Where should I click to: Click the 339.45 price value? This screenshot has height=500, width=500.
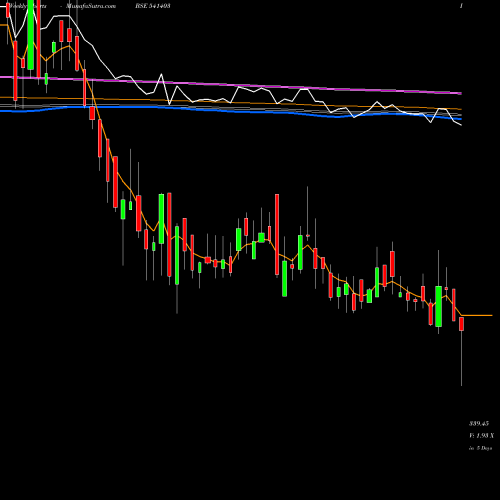479,424
